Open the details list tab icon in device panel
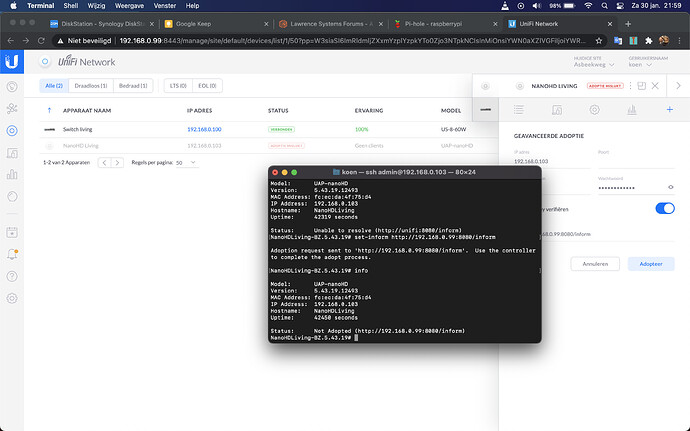 519,110
